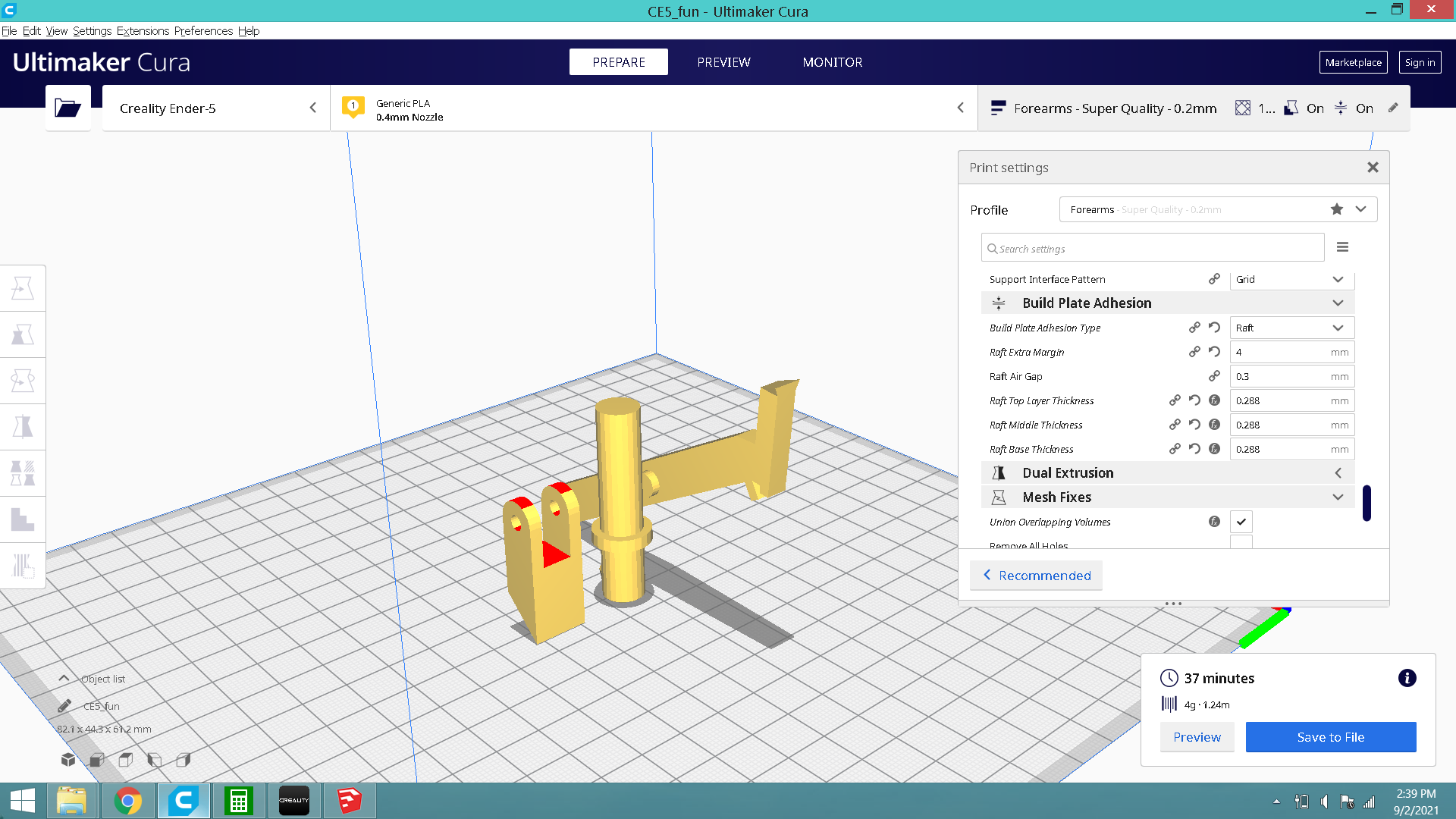The image size is (1456, 819).
Task: Switch to 3D perspective view cube icon
Action: pyautogui.click(x=68, y=759)
